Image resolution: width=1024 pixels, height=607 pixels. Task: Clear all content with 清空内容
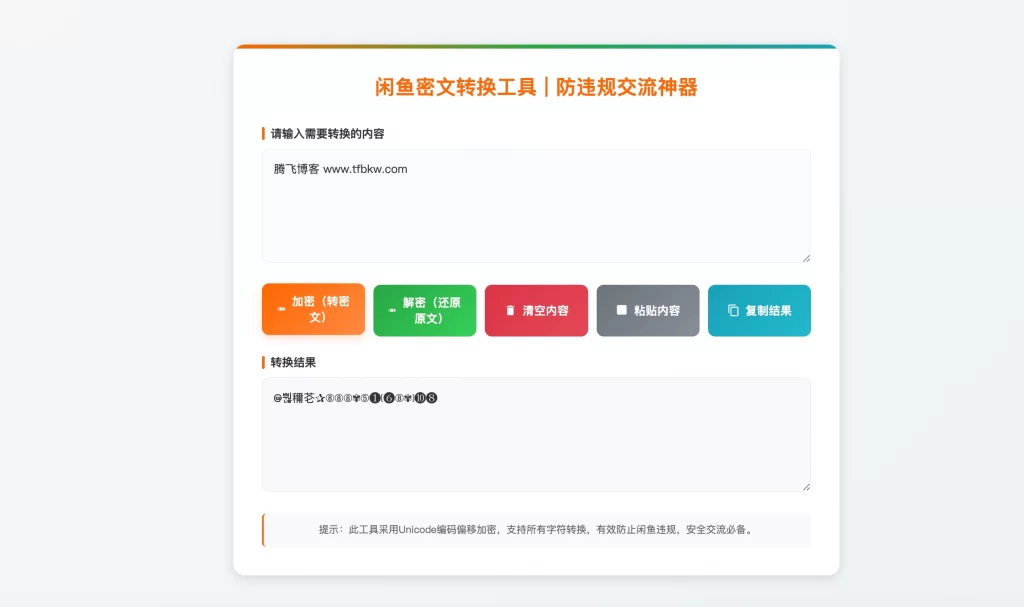coord(536,310)
